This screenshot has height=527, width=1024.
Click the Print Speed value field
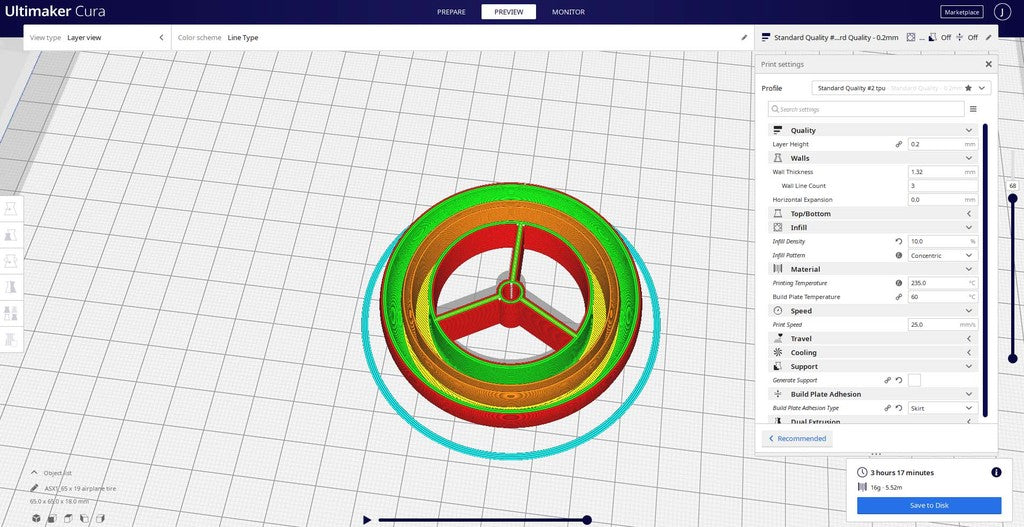[943, 325]
